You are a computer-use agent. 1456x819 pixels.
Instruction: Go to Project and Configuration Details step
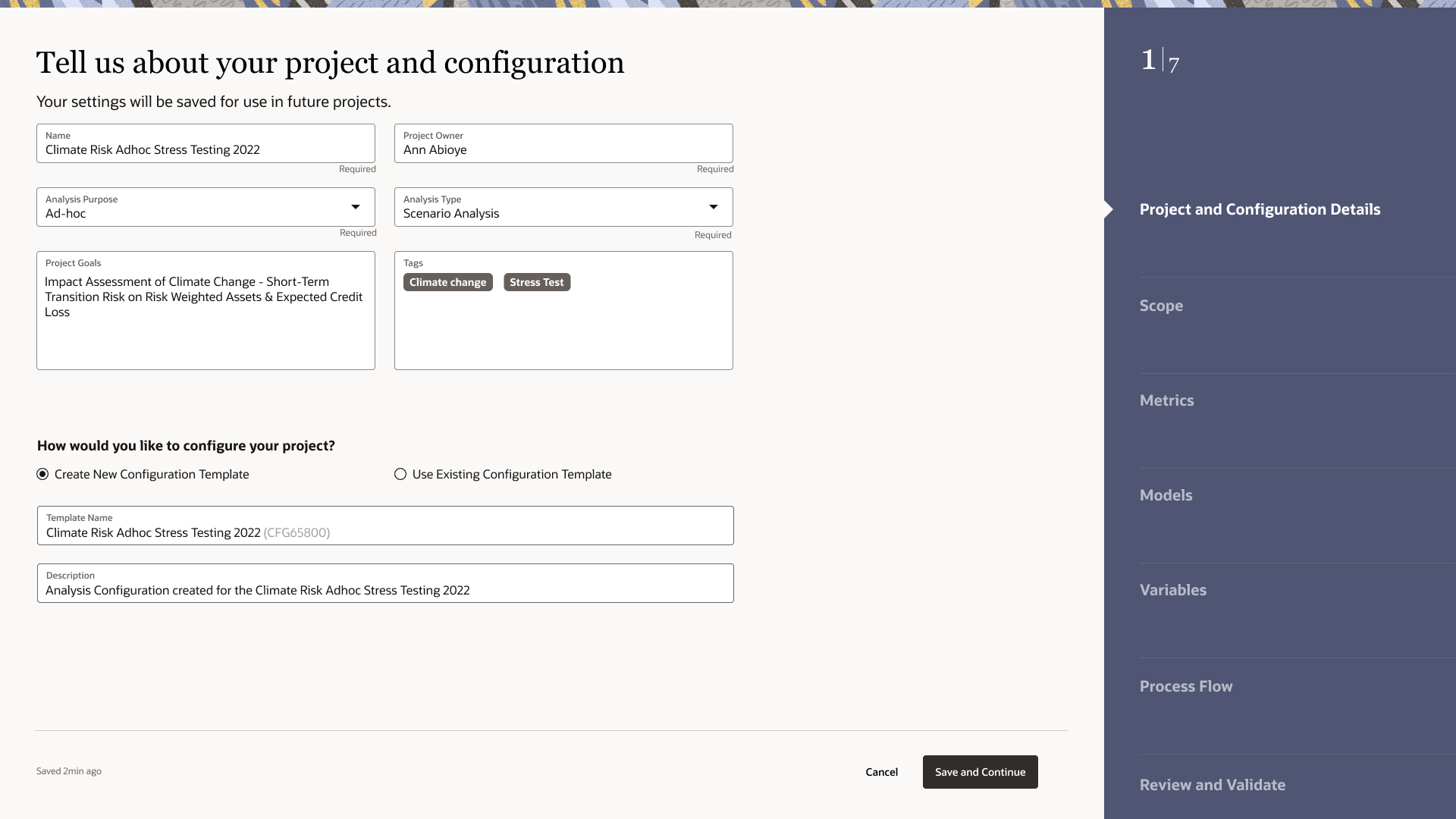(1260, 209)
